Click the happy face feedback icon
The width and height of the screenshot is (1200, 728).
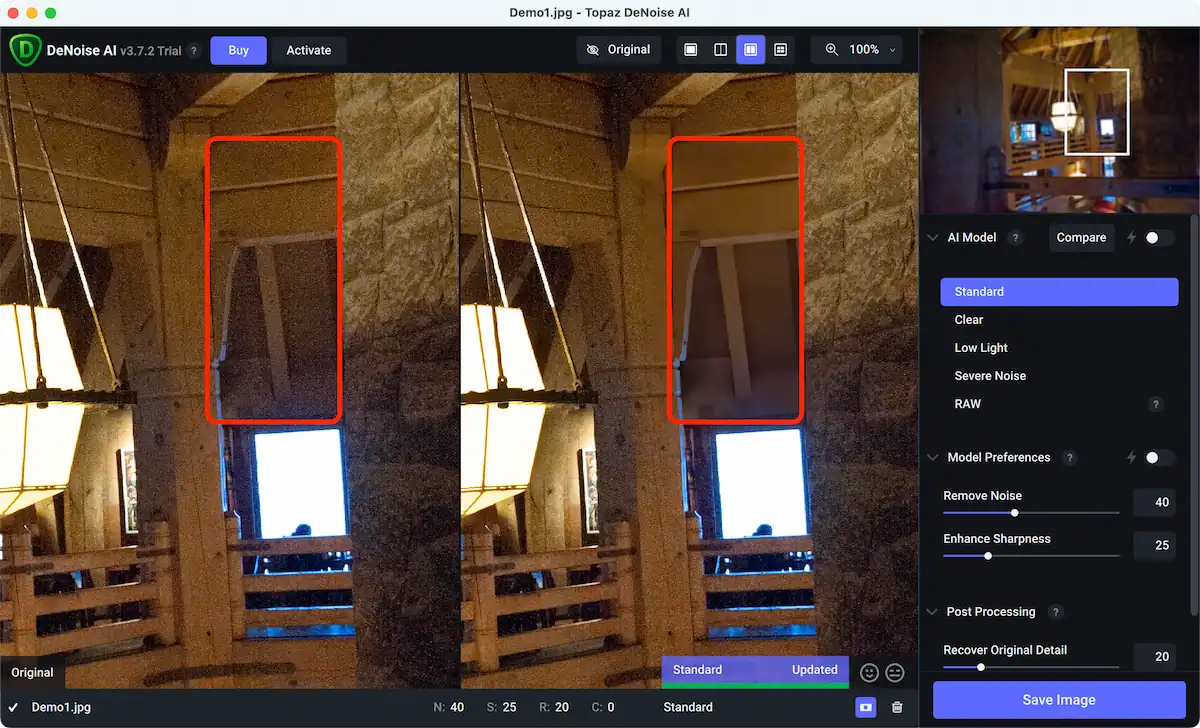pyautogui.click(x=869, y=672)
